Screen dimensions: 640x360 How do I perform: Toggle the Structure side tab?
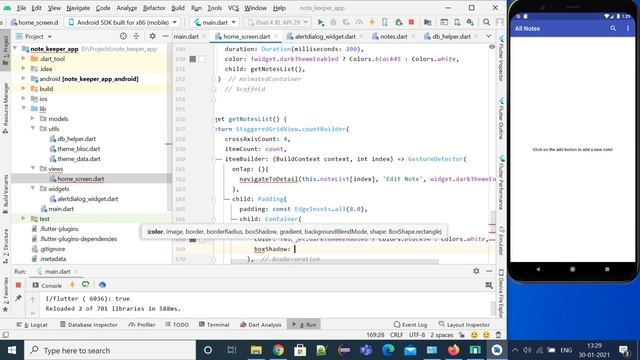5,246
